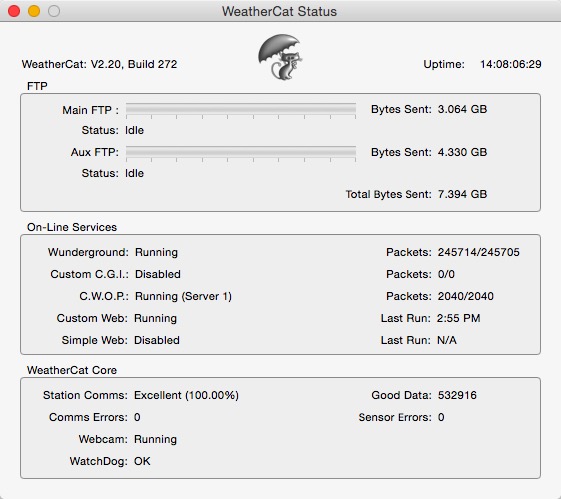Click the Aux FTP progress bar
The height and width of the screenshot is (499, 561).
point(241,153)
